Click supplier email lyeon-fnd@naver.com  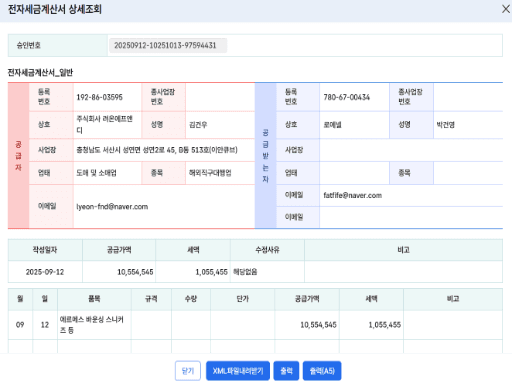tap(112, 207)
